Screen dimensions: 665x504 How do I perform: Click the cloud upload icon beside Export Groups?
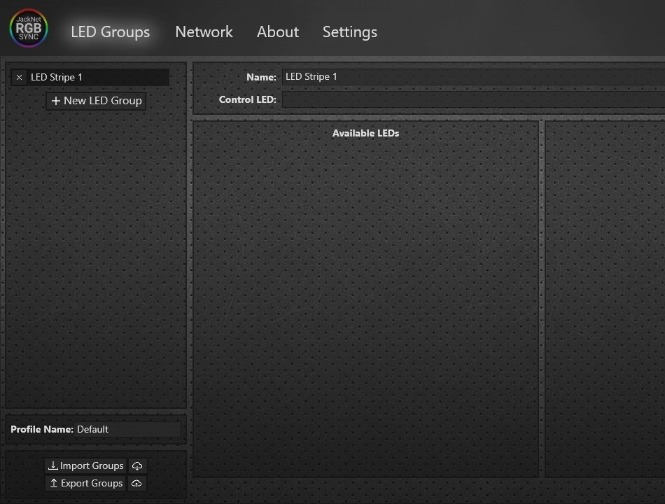click(137, 483)
